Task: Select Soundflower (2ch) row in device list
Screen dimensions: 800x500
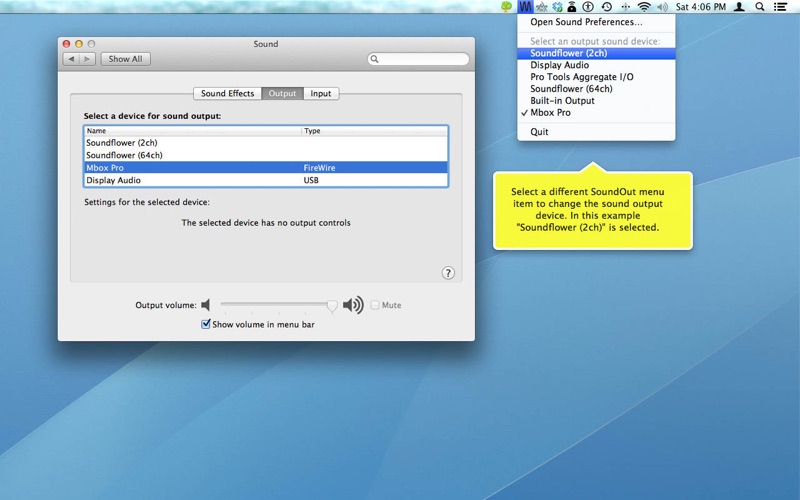Action: (266, 143)
